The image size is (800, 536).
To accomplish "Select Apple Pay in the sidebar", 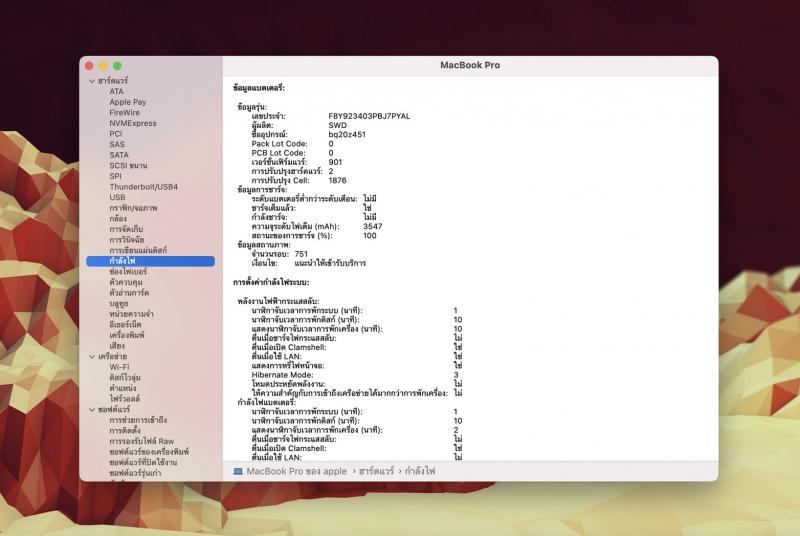I will click(x=128, y=102).
